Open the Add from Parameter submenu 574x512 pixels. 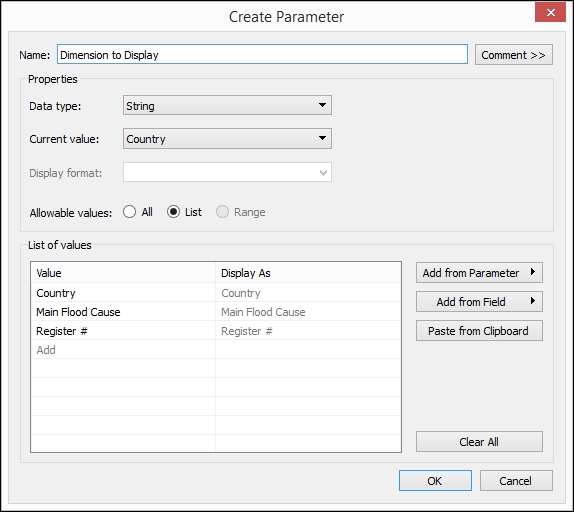pos(479,273)
